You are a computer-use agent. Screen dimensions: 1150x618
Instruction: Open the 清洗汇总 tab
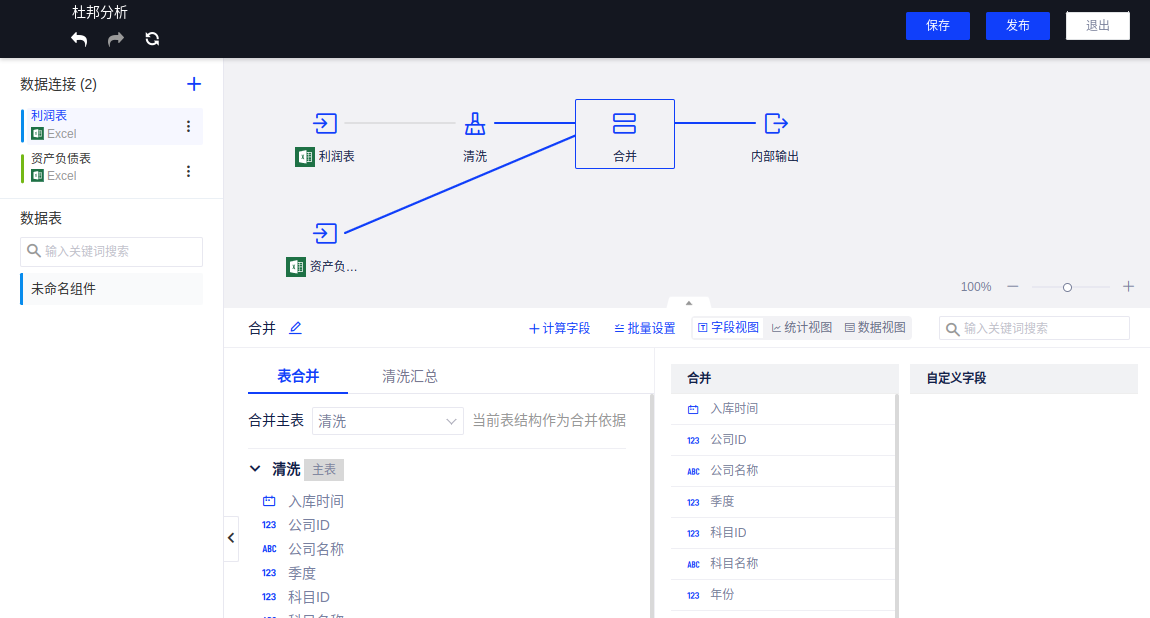click(x=409, y=377)
